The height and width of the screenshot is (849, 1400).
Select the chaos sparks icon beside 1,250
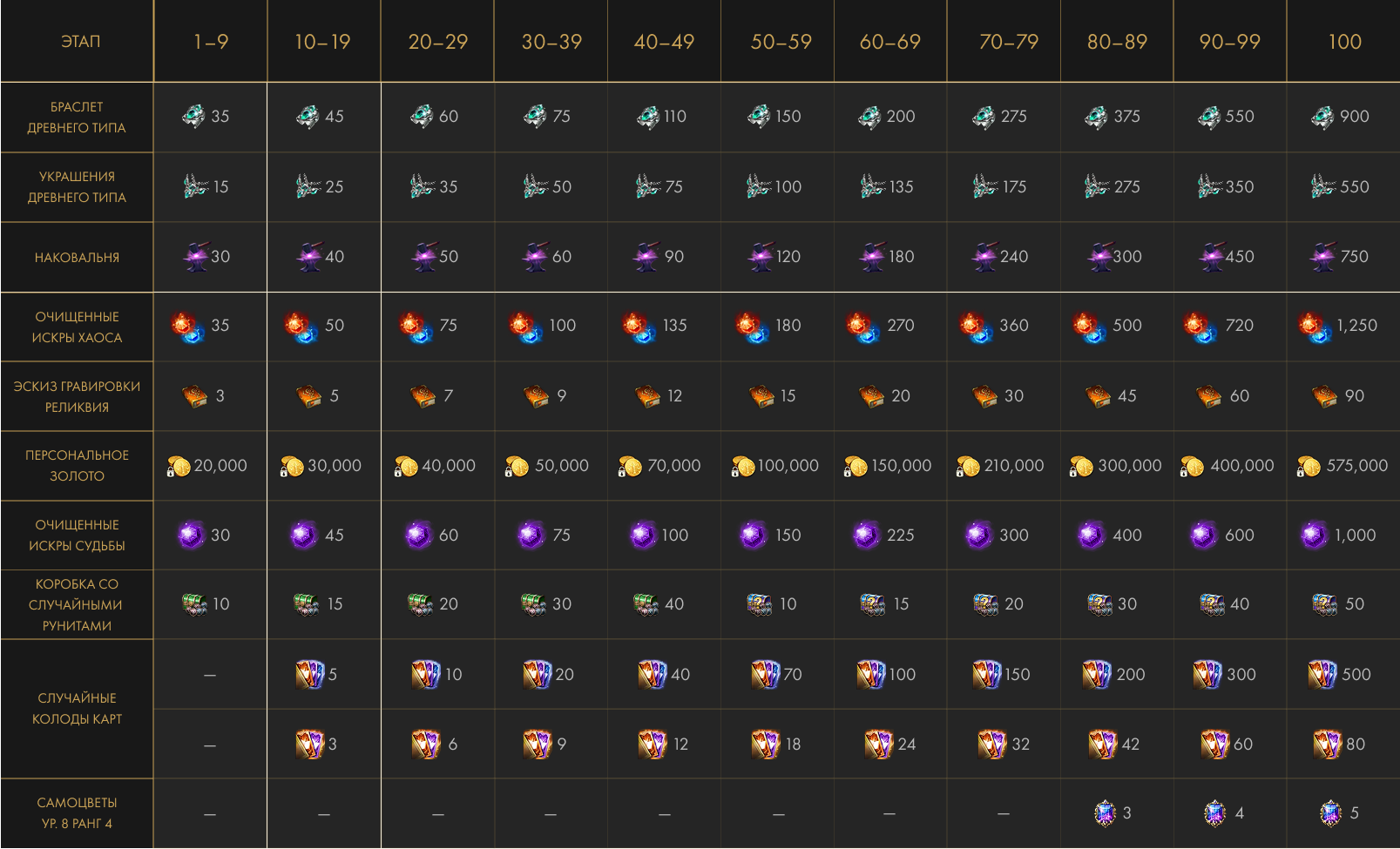coord(1314,327)
